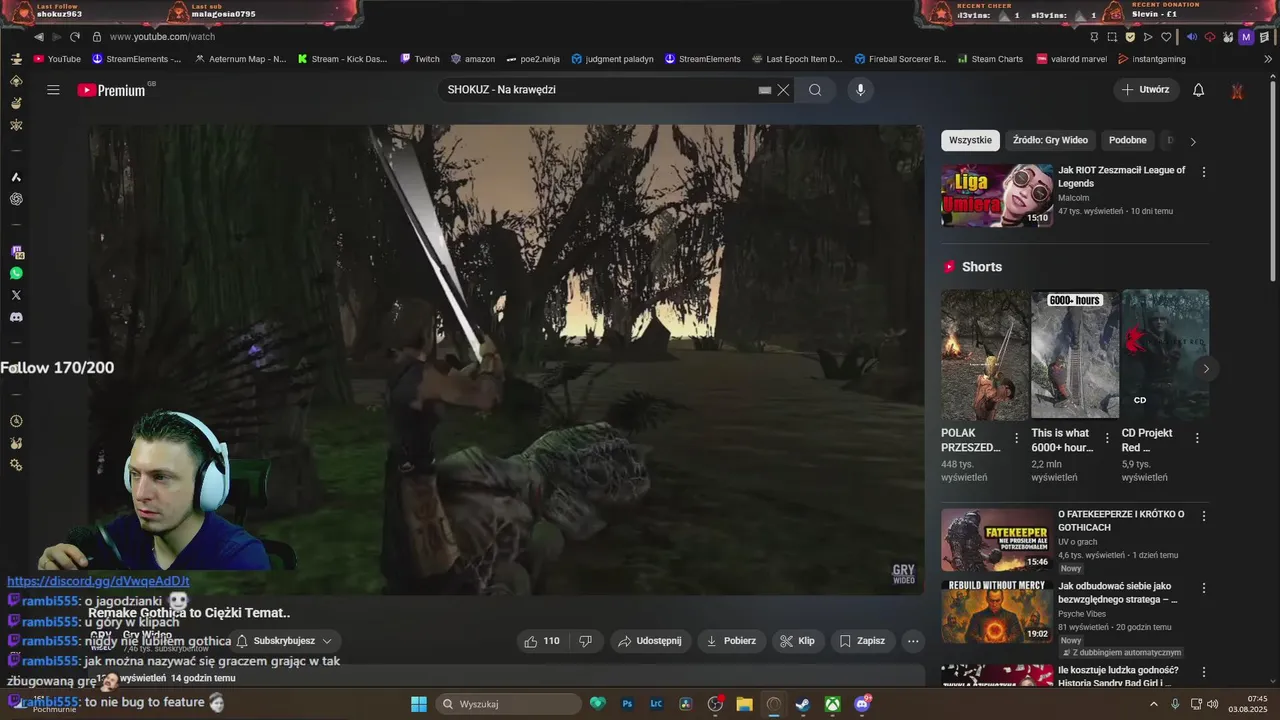Screen dimensions: 1280x720
Task: Open Stream - Kick Dashboard bookmark
Action: tap(342, 59)
